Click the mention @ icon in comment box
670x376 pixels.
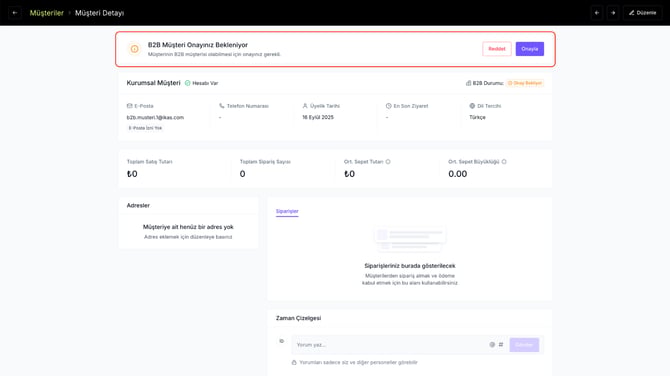(492, 345)
